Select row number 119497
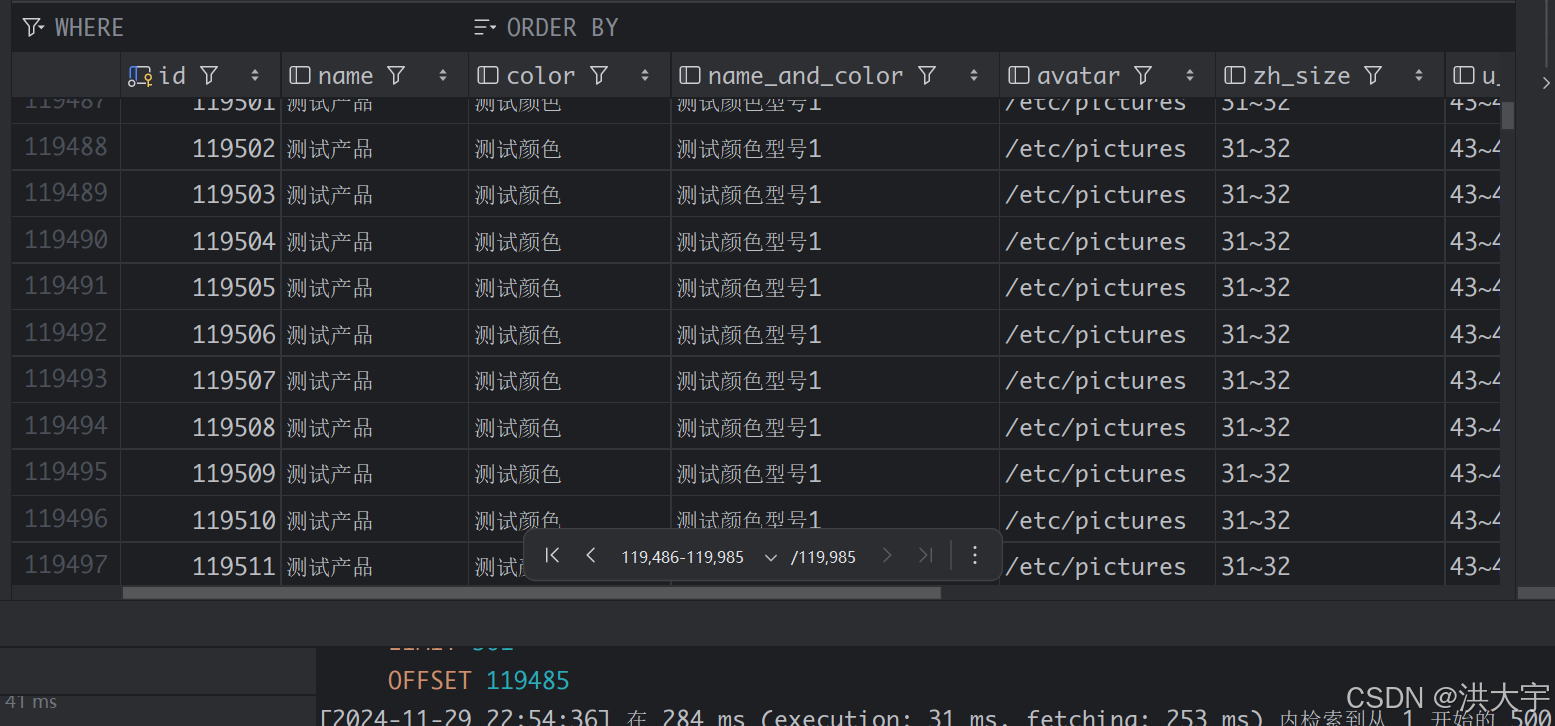Image resolution: width=1555 pixels, height=726 pixels. [x=66, y=565]
